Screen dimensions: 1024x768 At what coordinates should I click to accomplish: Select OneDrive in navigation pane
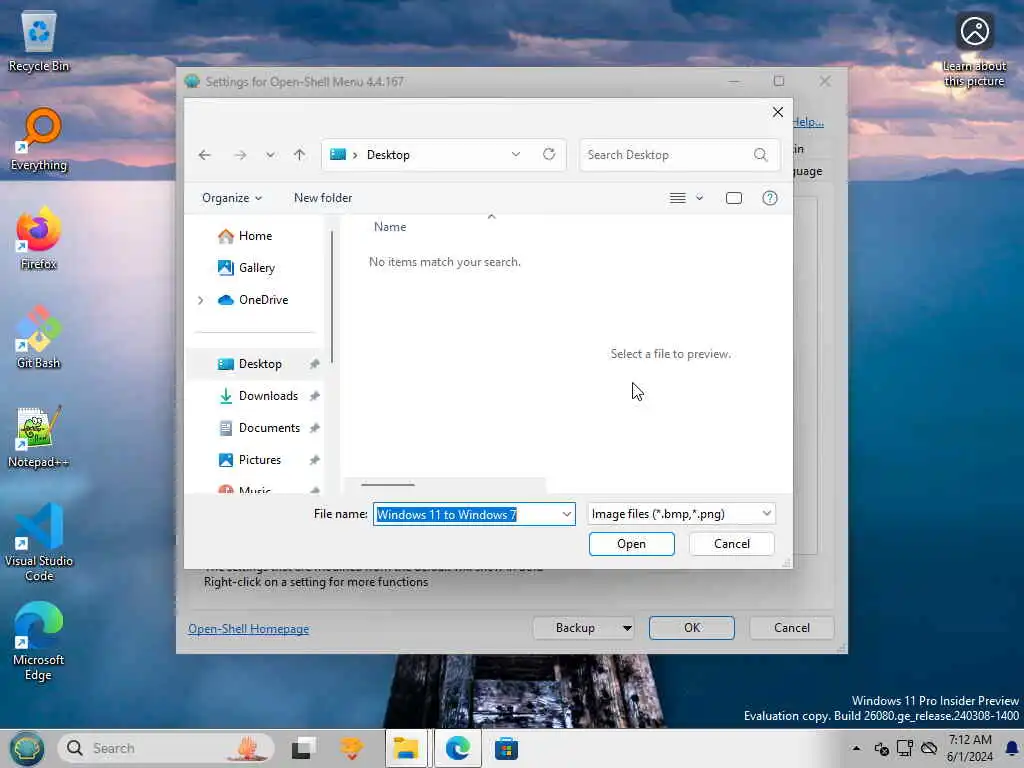263,300
